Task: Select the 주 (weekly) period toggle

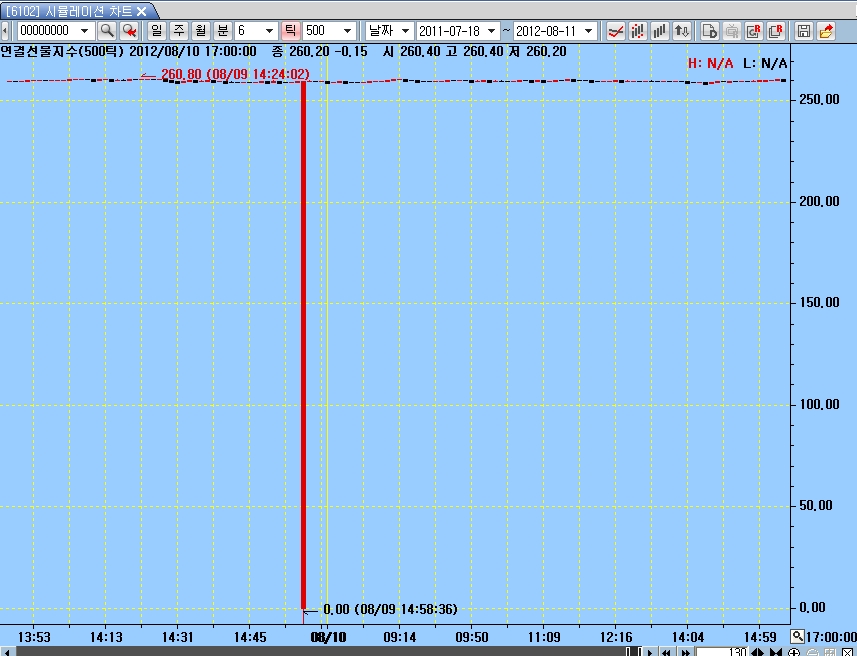Action: tap(178, 31)
